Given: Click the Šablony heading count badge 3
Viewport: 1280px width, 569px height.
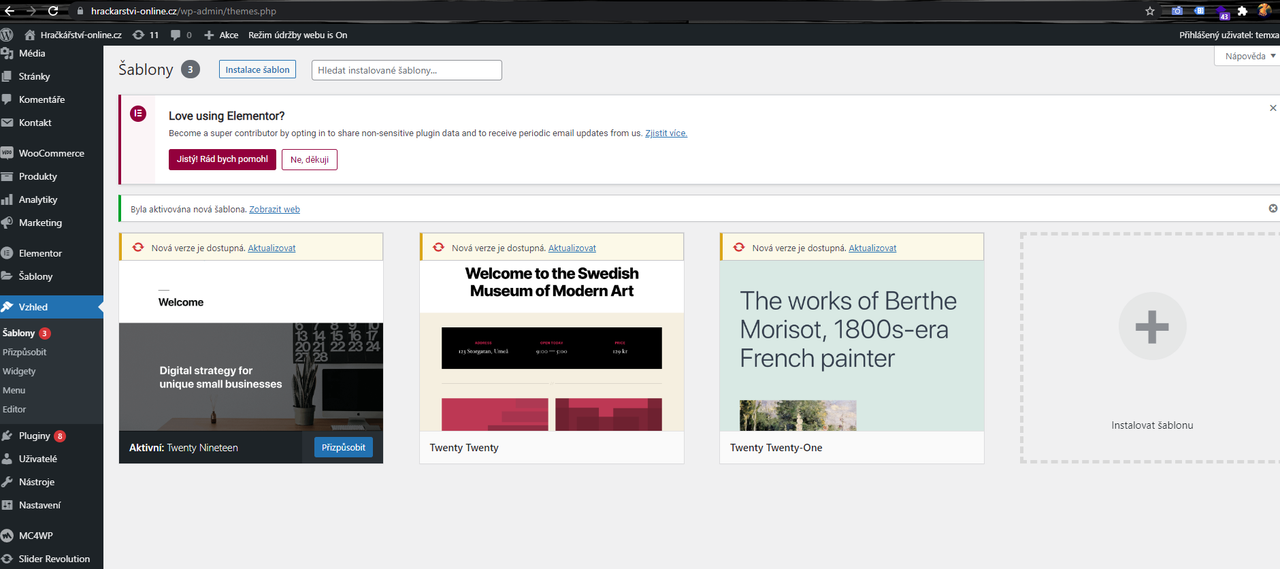Looking at the screenshot, I should pos(191,69).
